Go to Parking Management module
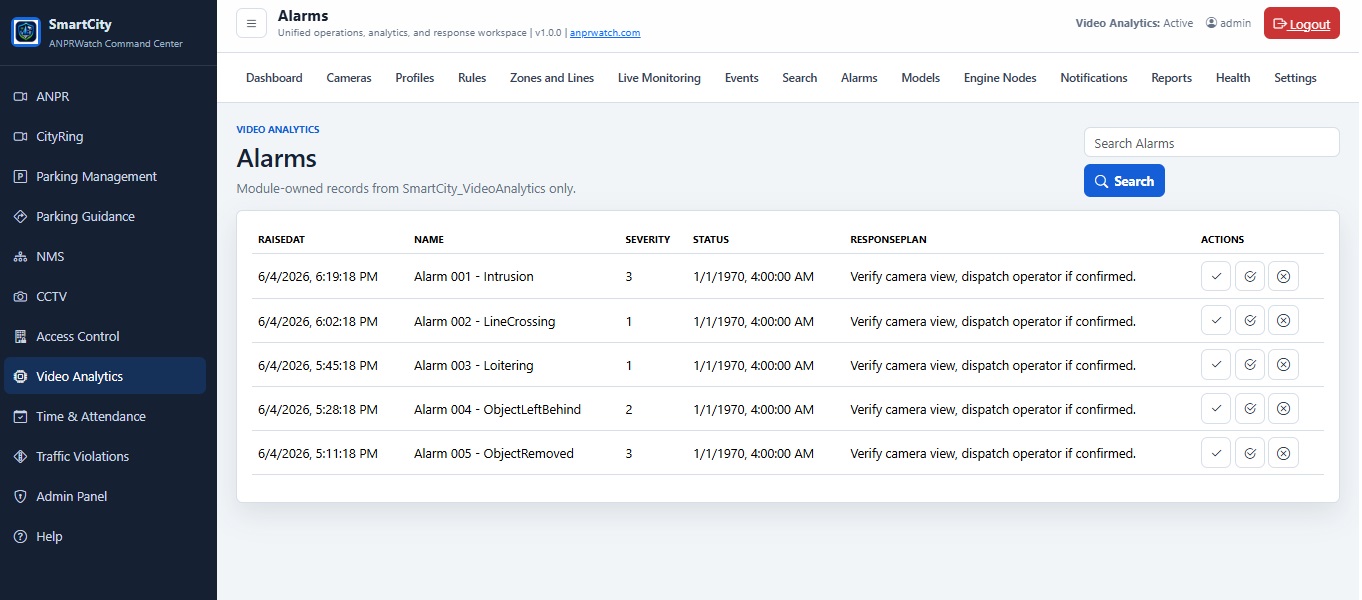The width and height of the screenshot is (1362, 600). click(x=104, y=177)
